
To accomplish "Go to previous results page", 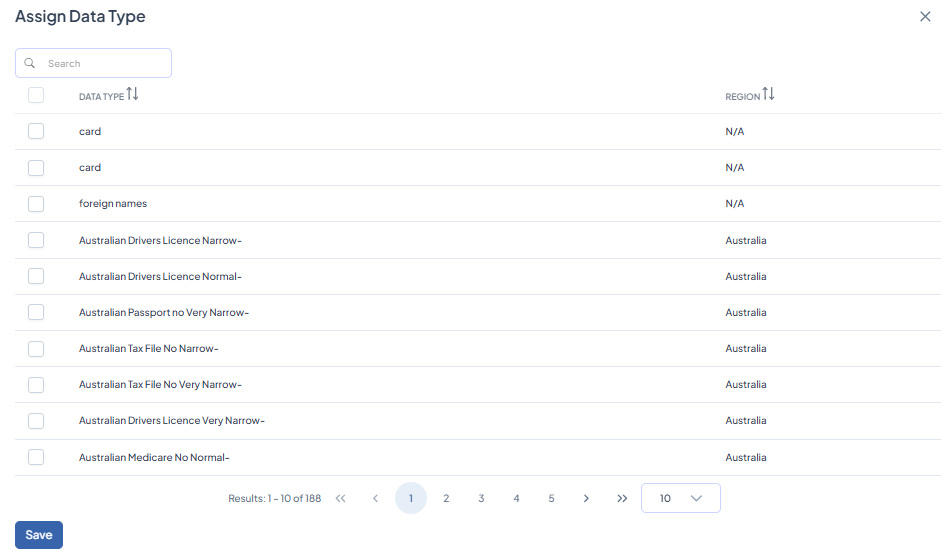I will coord(375,498).
